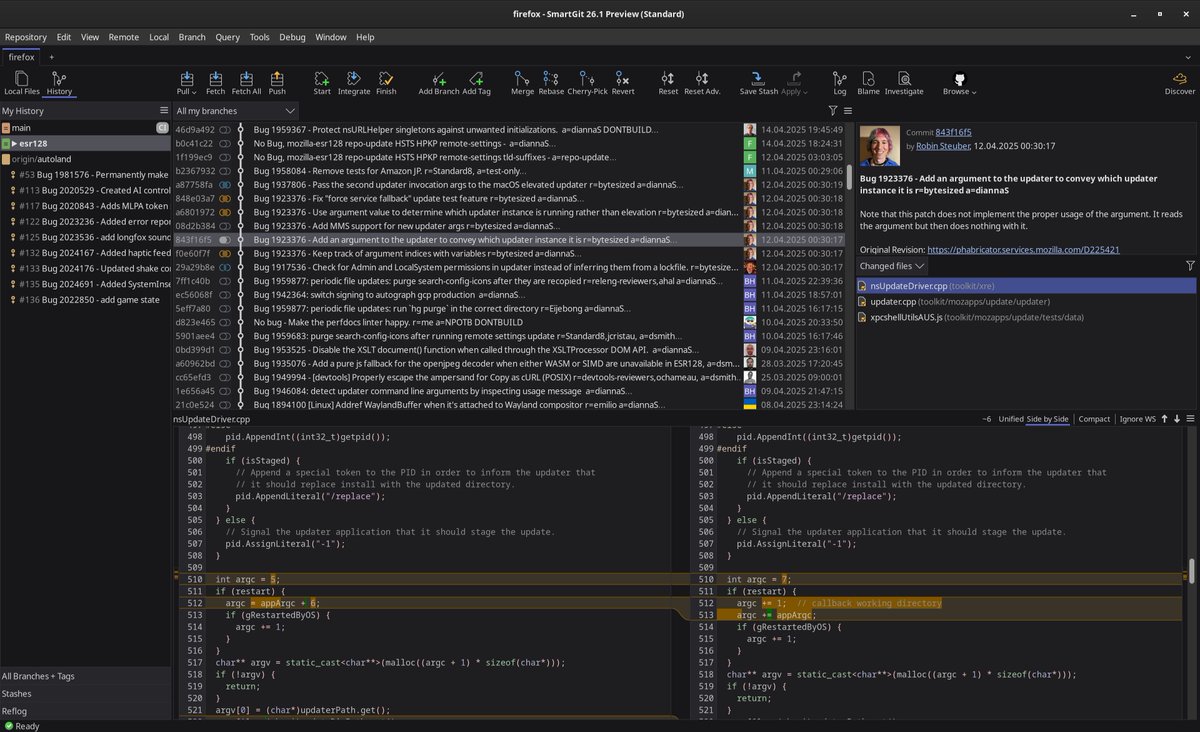Click Add Branch in the toolbar

439,82
